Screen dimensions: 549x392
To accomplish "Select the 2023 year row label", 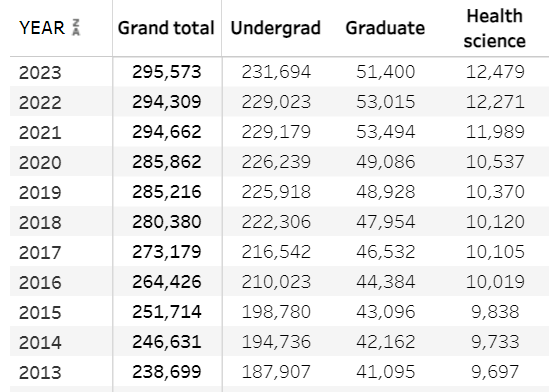I will [x=40, y=72].
